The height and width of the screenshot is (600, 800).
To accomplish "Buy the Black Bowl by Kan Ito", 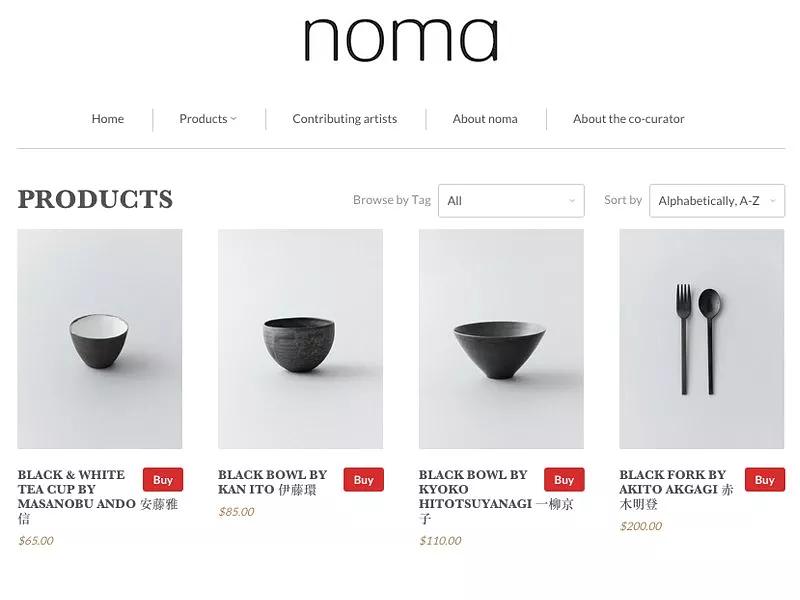I will point(363,479).
